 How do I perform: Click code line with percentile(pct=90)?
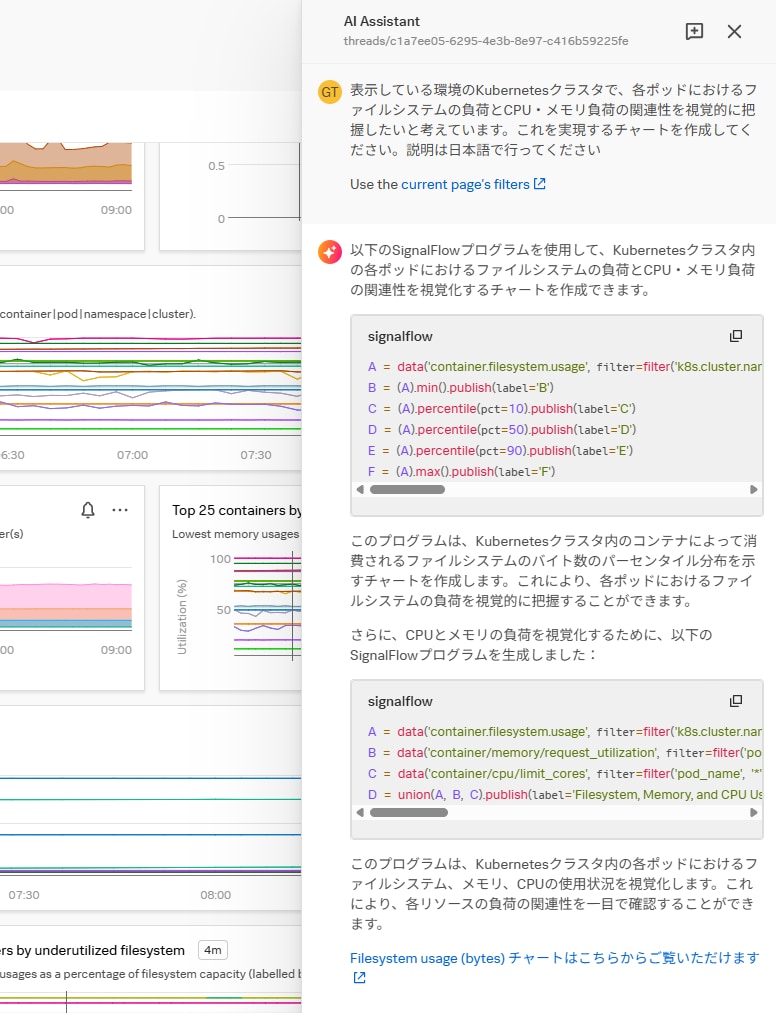click(x=500, y=450)
